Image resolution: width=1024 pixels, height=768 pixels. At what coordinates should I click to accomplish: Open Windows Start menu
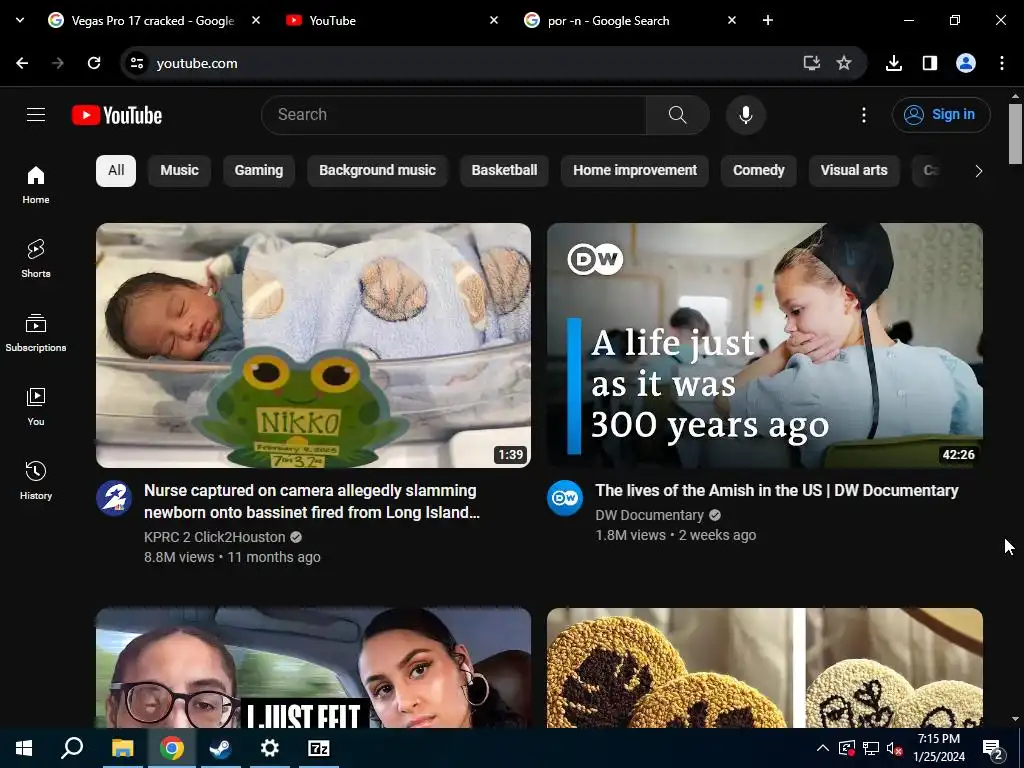pyautogui.click(x=24, y=748)
